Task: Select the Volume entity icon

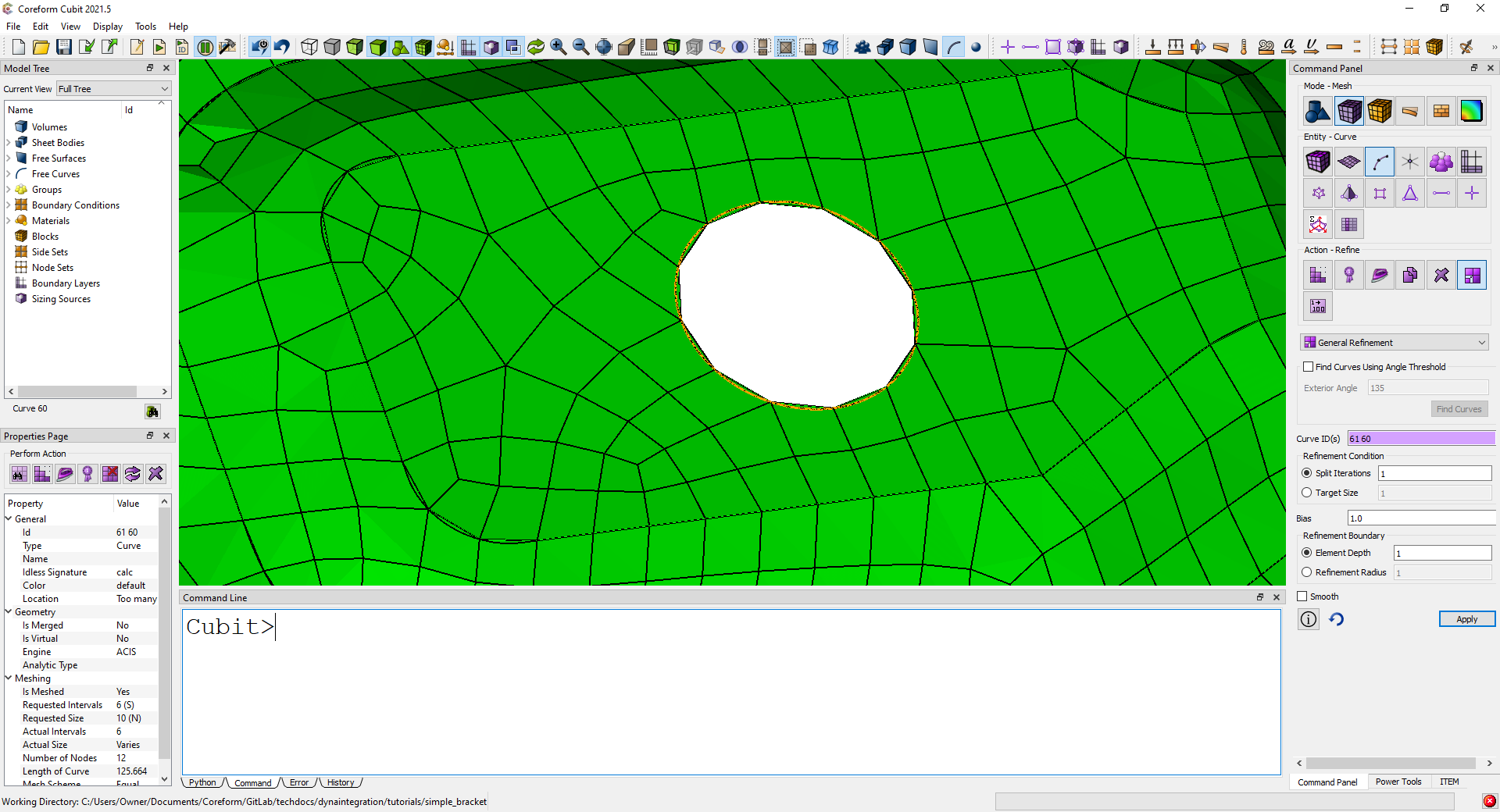Action: (x=1317, y=162)
